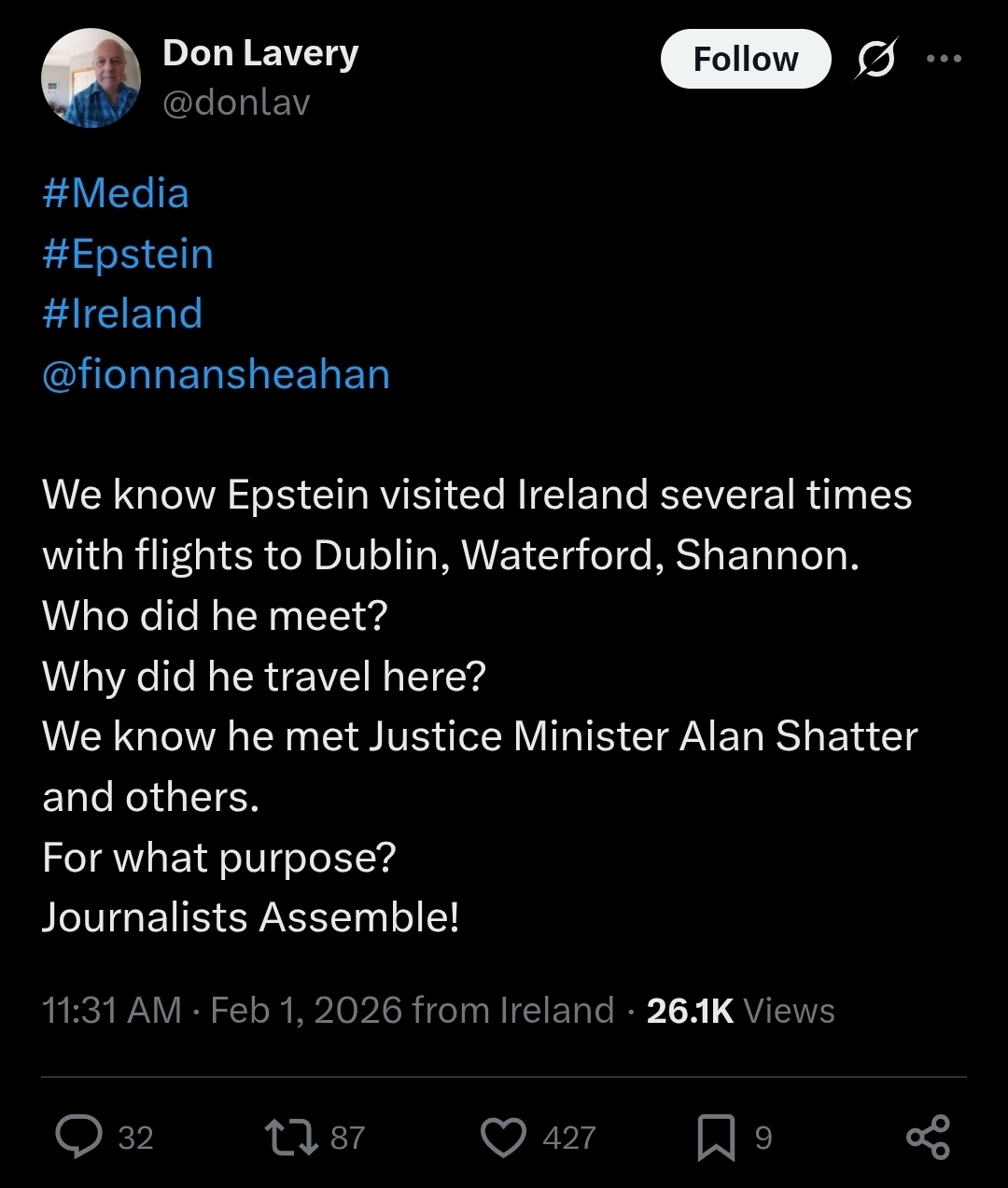View the #Ireland hashtag feed
The image size is (1008, 1188).
122,314
